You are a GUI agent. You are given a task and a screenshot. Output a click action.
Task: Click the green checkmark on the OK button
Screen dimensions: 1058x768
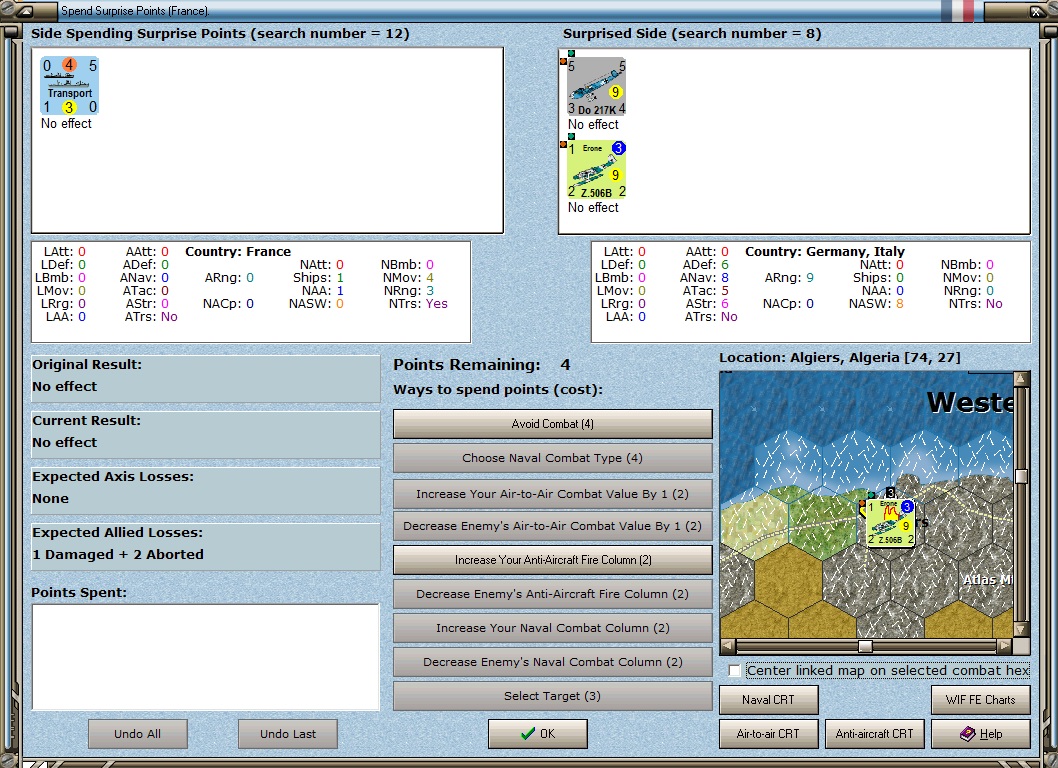[527, 734]
